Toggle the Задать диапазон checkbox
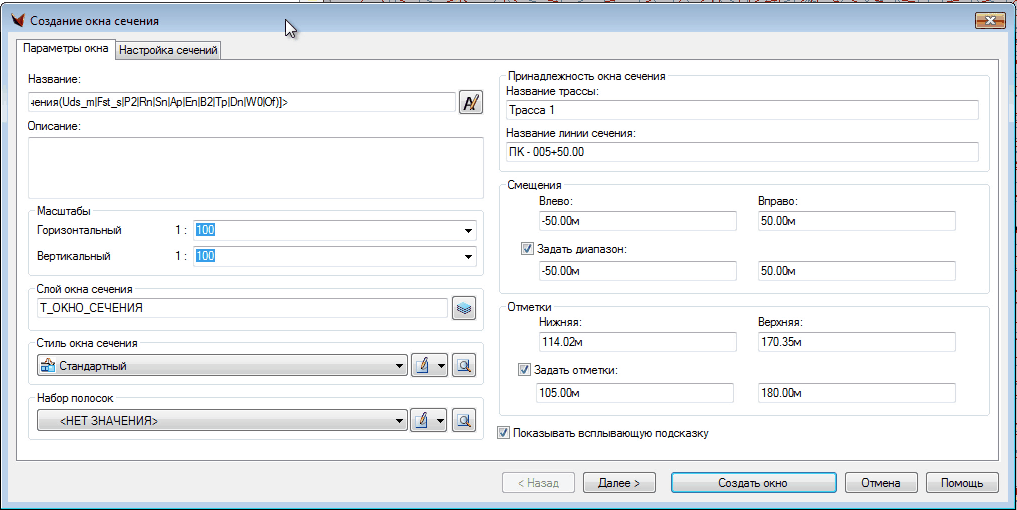The image size is (1017, 510). 528,249
